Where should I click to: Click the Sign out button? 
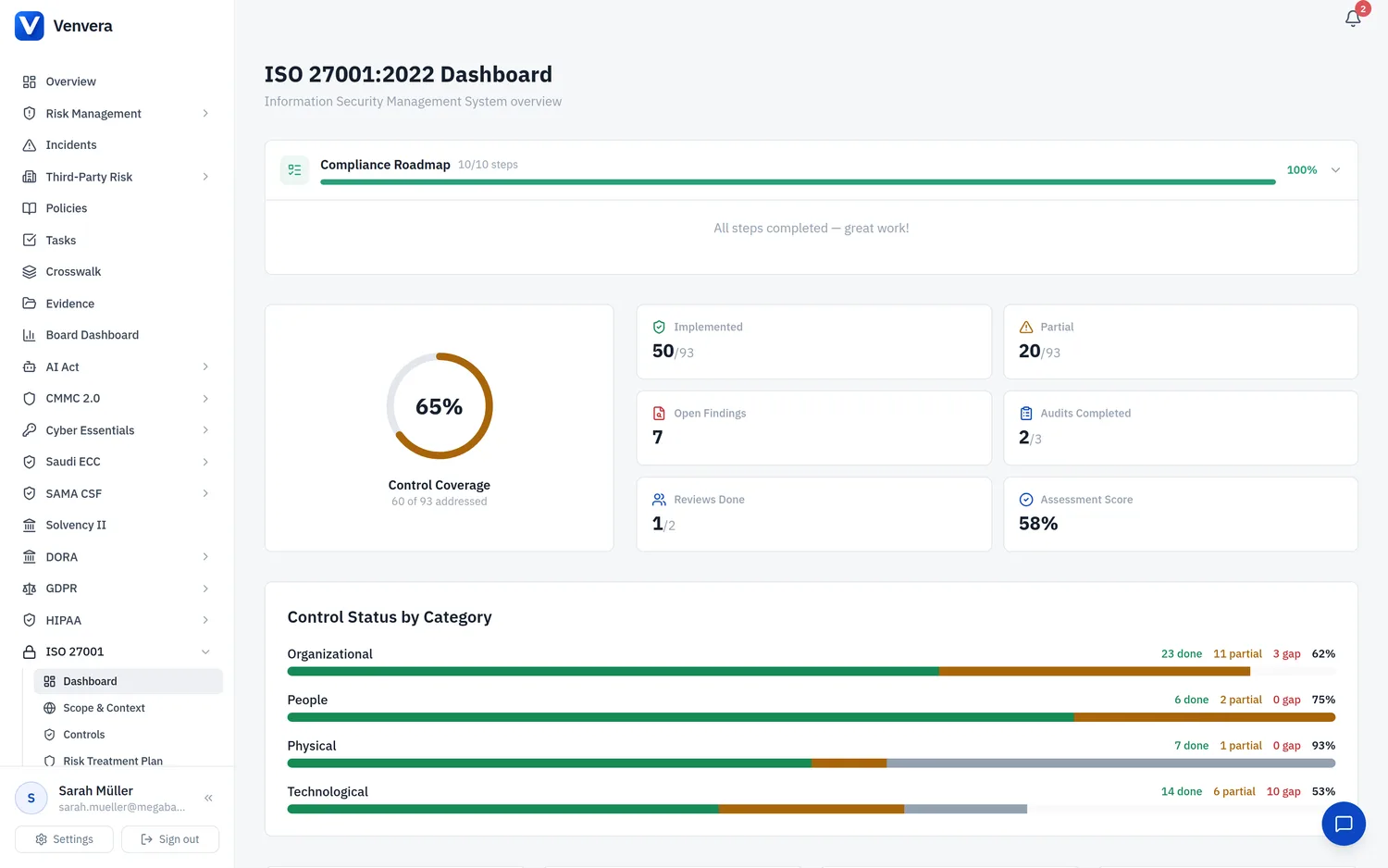pyautogui.click(x=170, y=839)
